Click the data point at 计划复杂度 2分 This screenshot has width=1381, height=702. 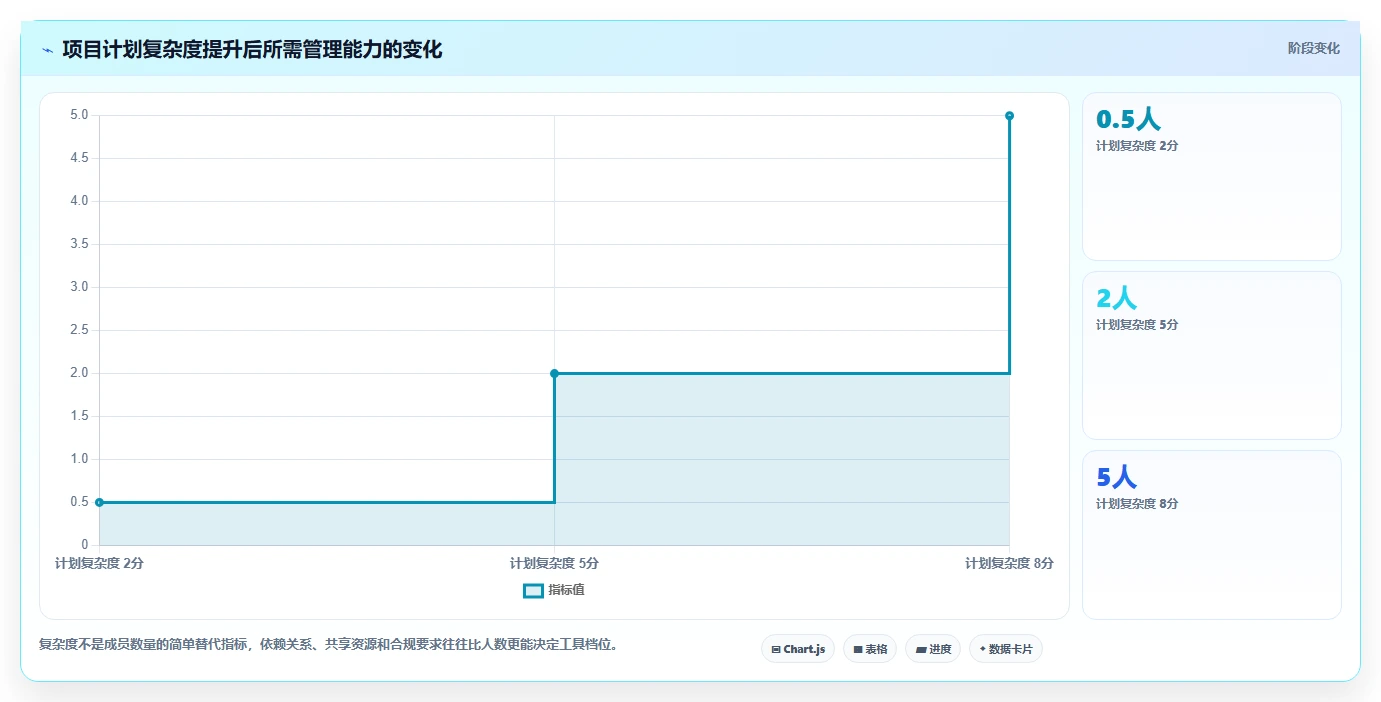click(x=99, y=502)
